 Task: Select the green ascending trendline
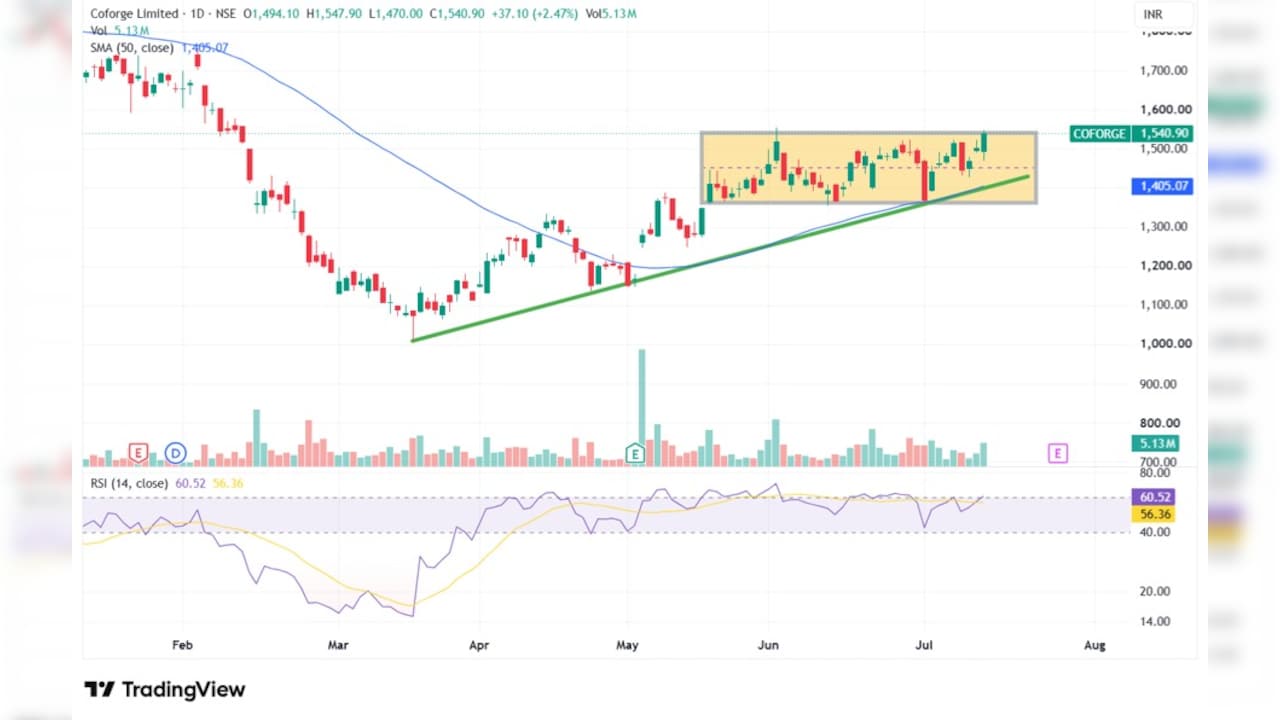720,259
